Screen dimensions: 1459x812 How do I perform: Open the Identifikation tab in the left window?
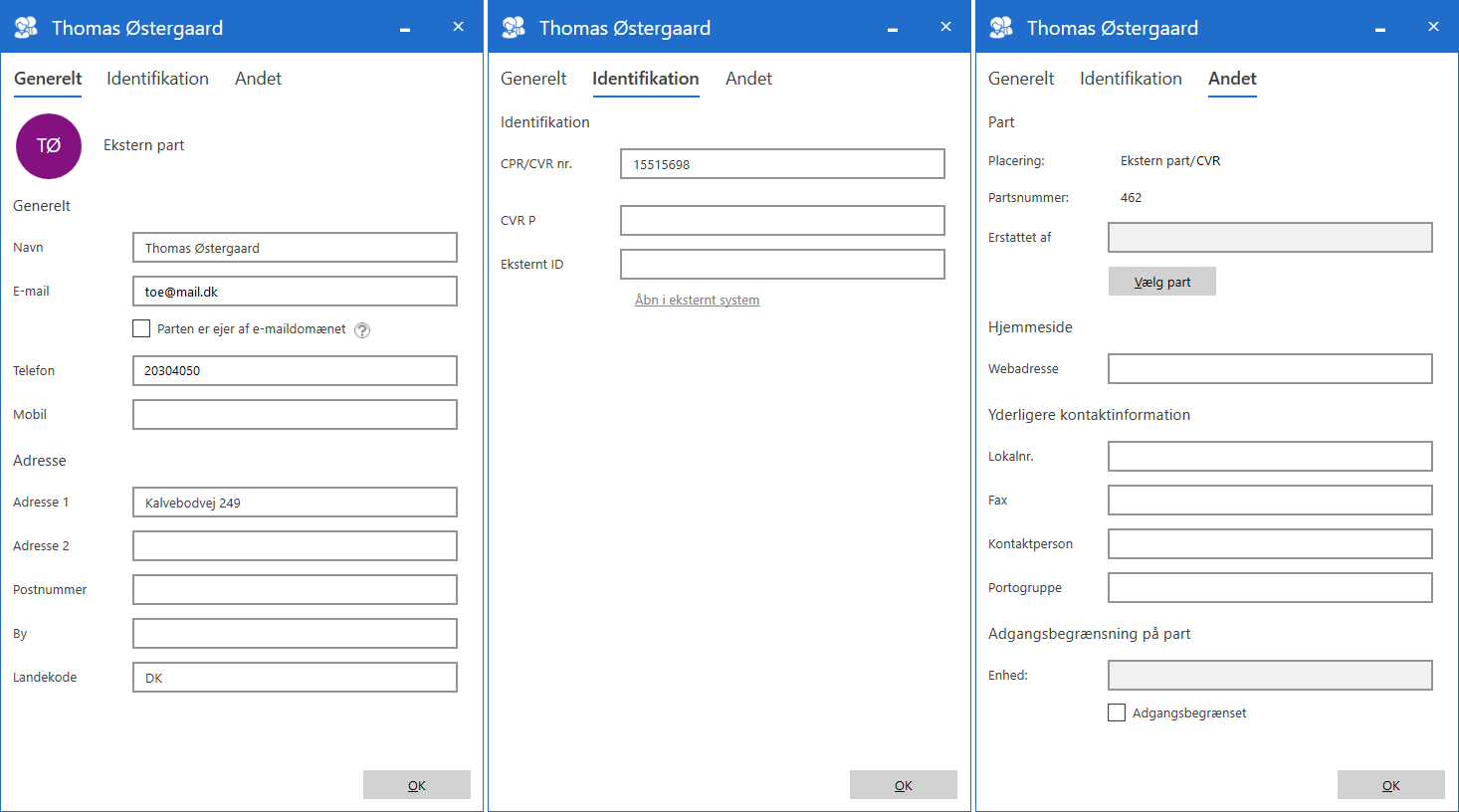click(157, 79)
